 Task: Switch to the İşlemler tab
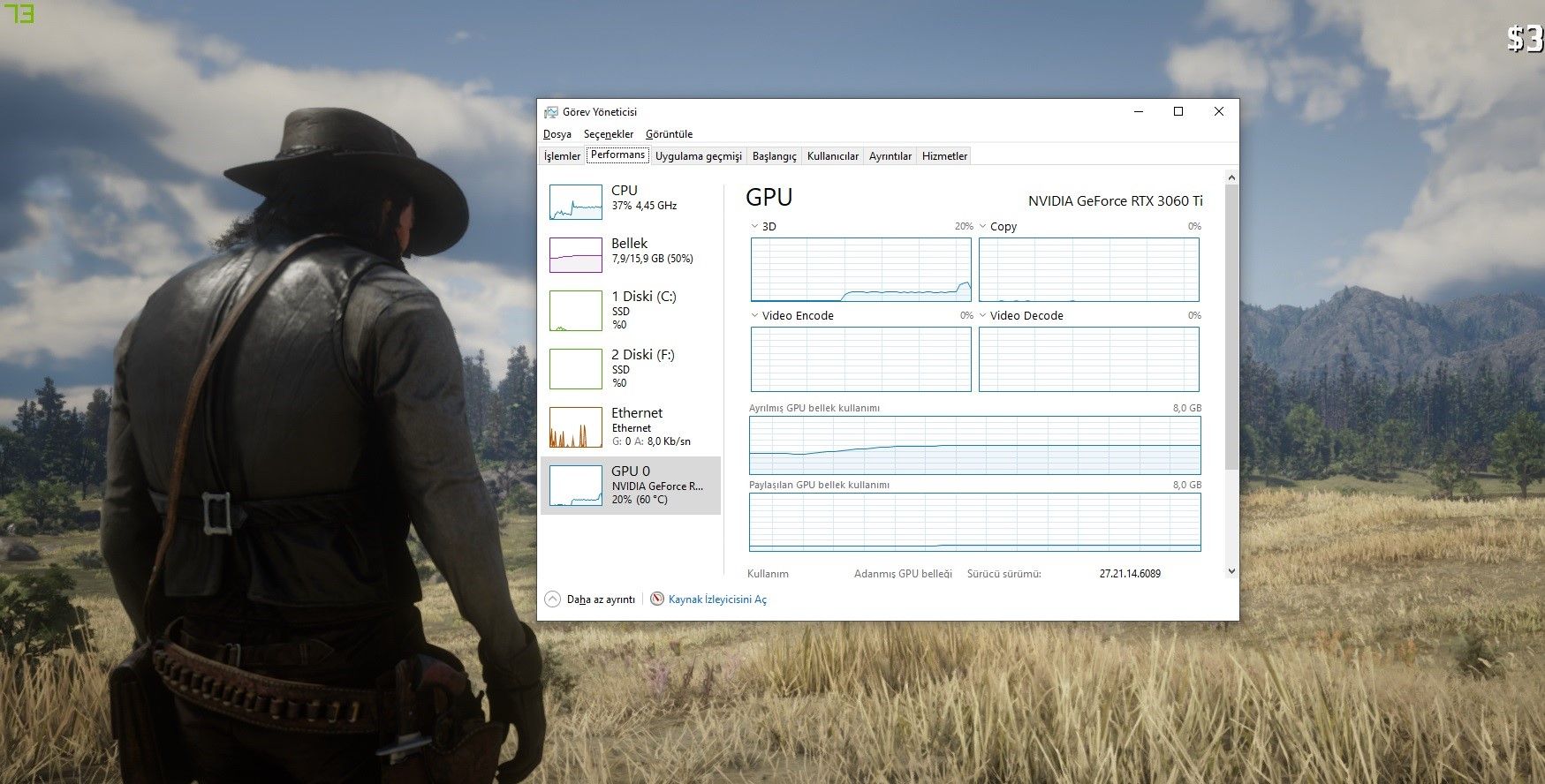(562, 156)
